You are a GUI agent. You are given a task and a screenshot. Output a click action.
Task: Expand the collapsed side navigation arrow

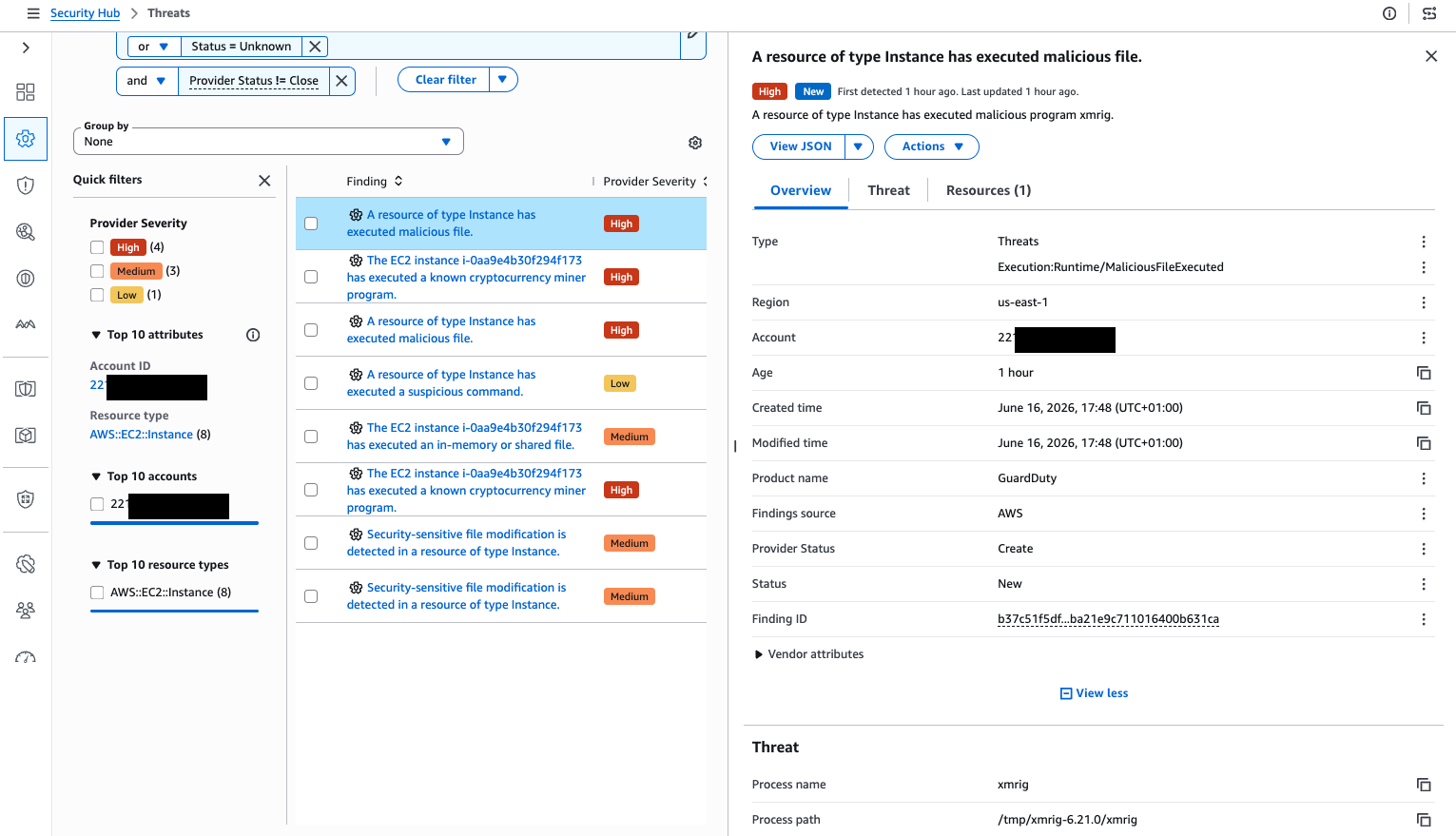[x=26, y=48]
